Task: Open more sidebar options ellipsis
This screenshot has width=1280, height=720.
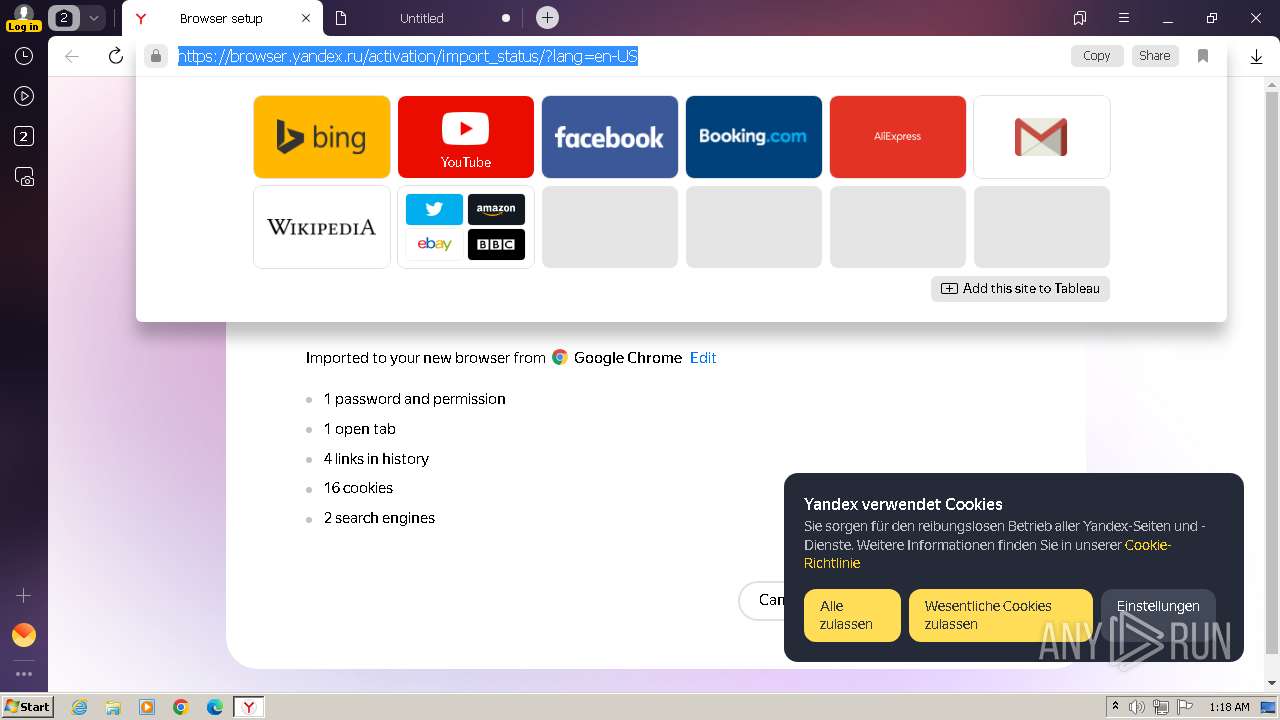Action: [x=24, y=674]
